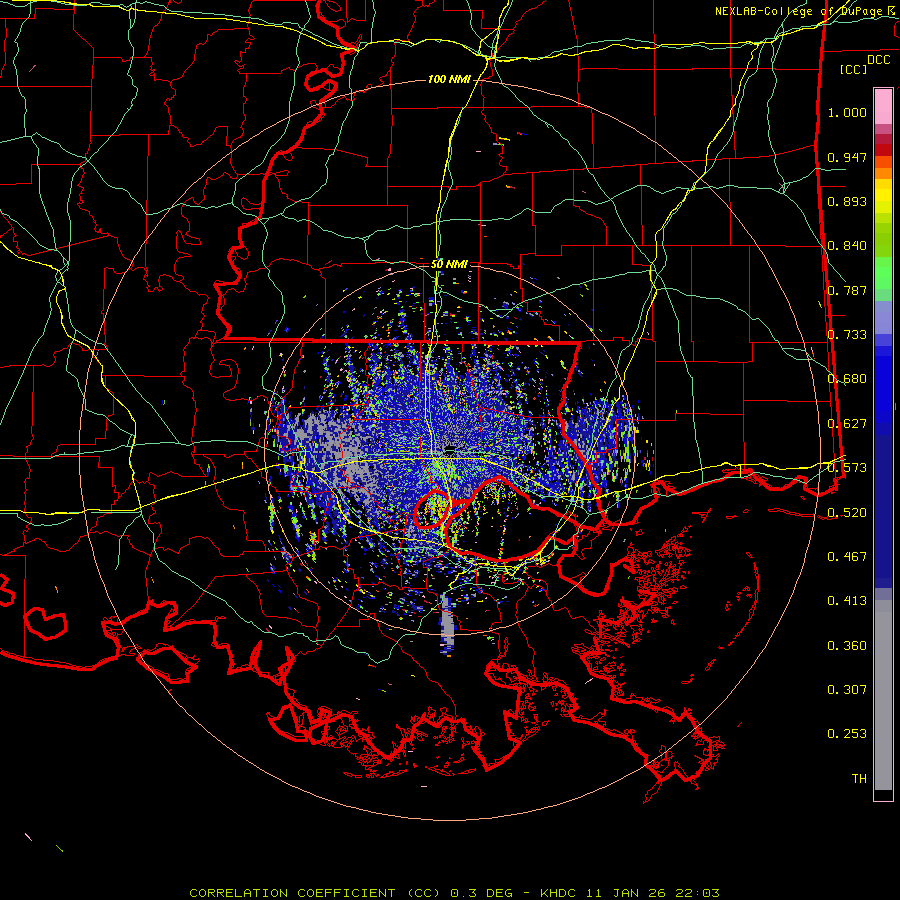The width and height of the screenshot is (900, 900).
Task: Pick the red segment of the color bar
Action: tap(883, 150)
